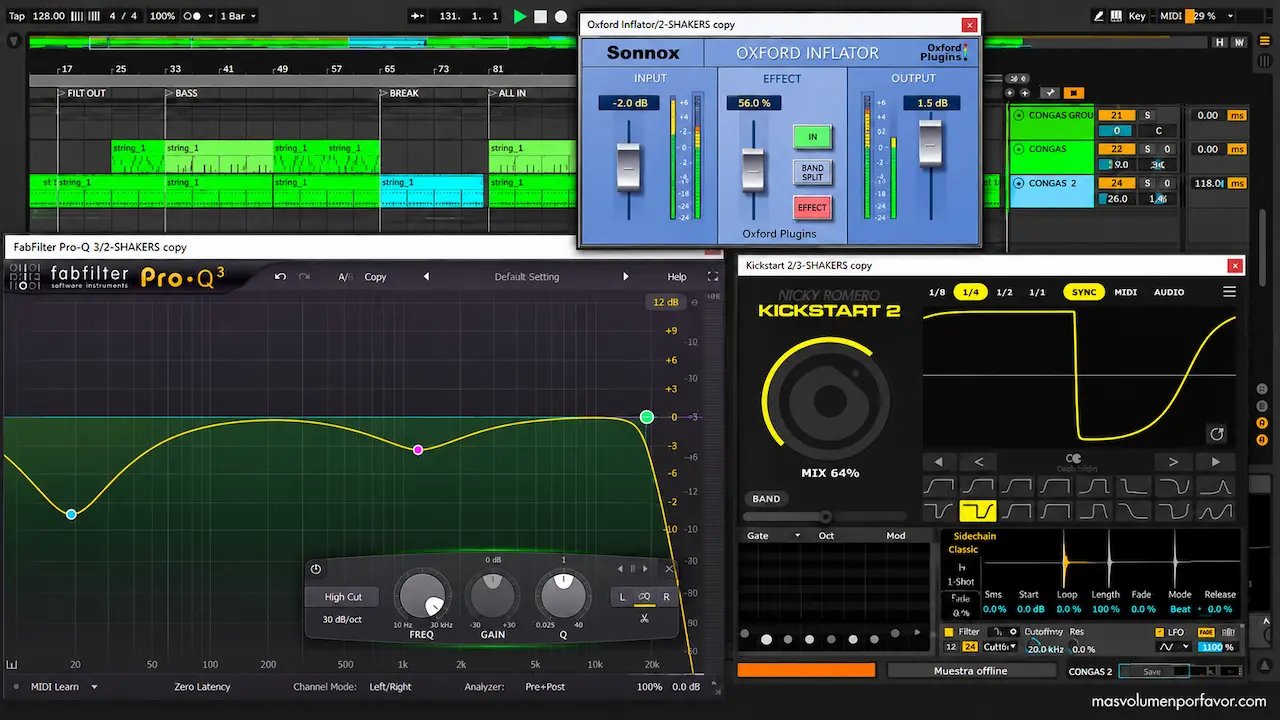Jump to the first Kickstart curve preset arrow

point(938,462)
